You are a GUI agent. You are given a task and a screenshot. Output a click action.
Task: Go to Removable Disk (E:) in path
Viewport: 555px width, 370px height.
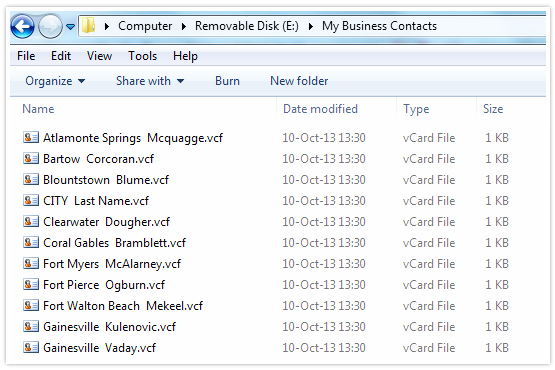247,26
